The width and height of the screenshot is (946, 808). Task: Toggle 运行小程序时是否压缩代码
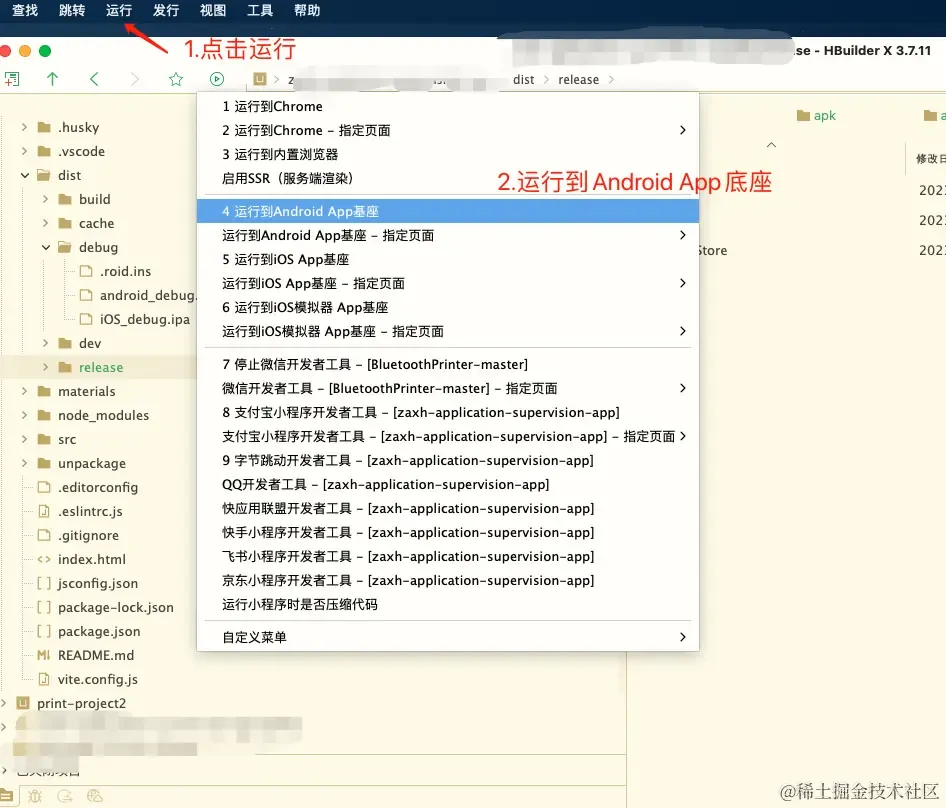point(448,605)
